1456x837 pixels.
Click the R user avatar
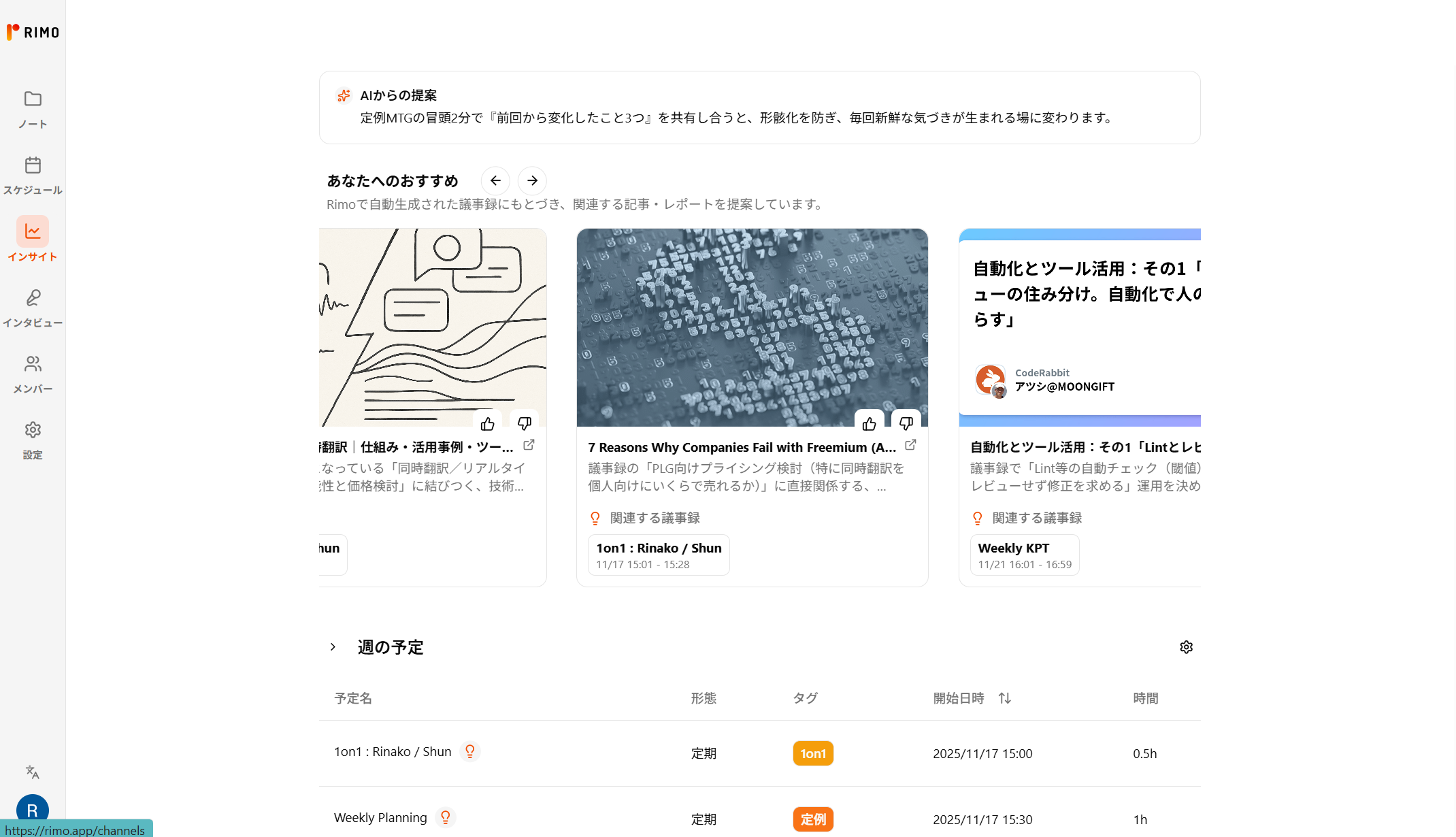click(33, 810)
